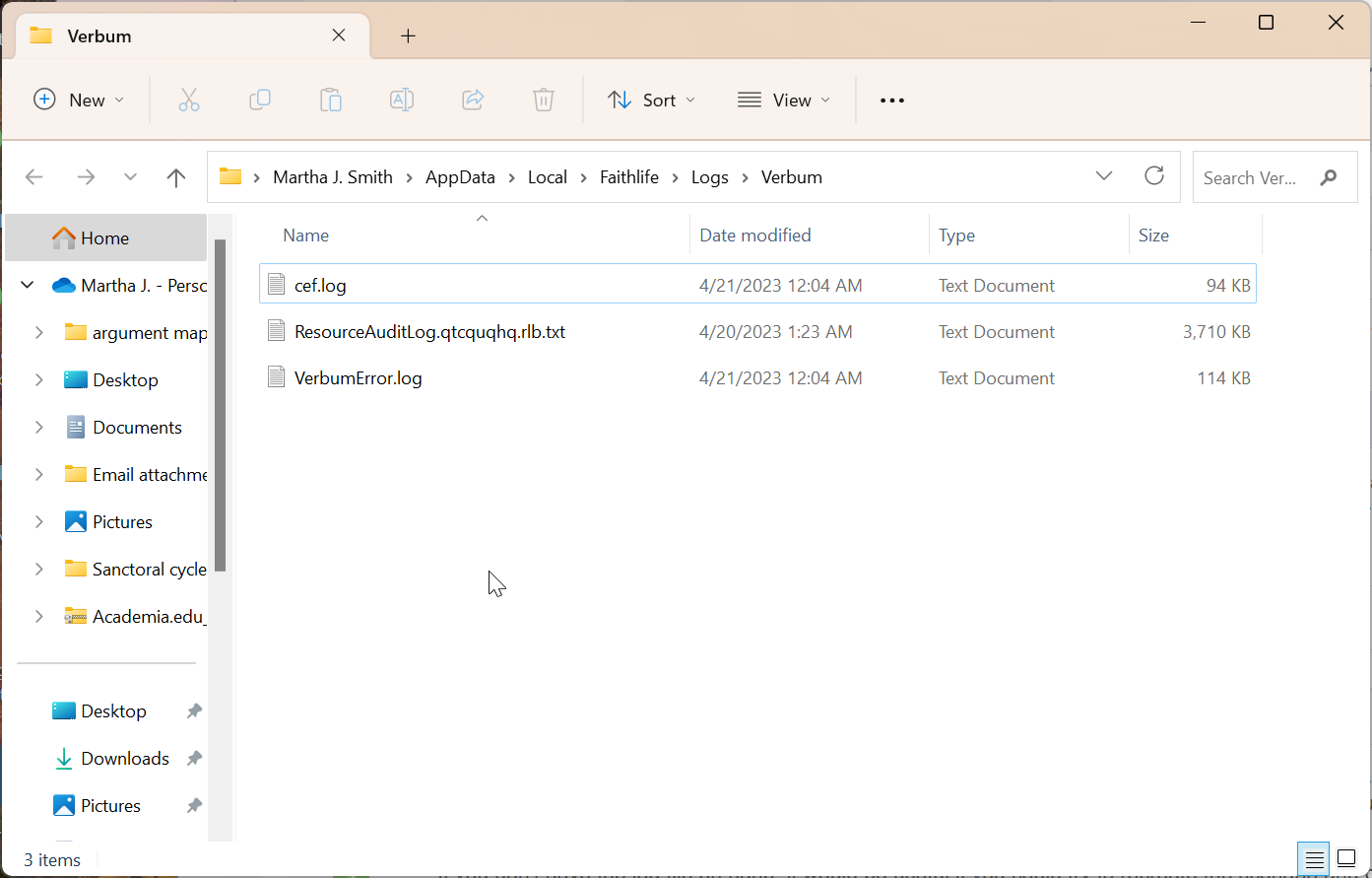This screenshot has height=878, width=1372.
Task: Expand the address bar history dropdown
Action: tap(1104, 176)
